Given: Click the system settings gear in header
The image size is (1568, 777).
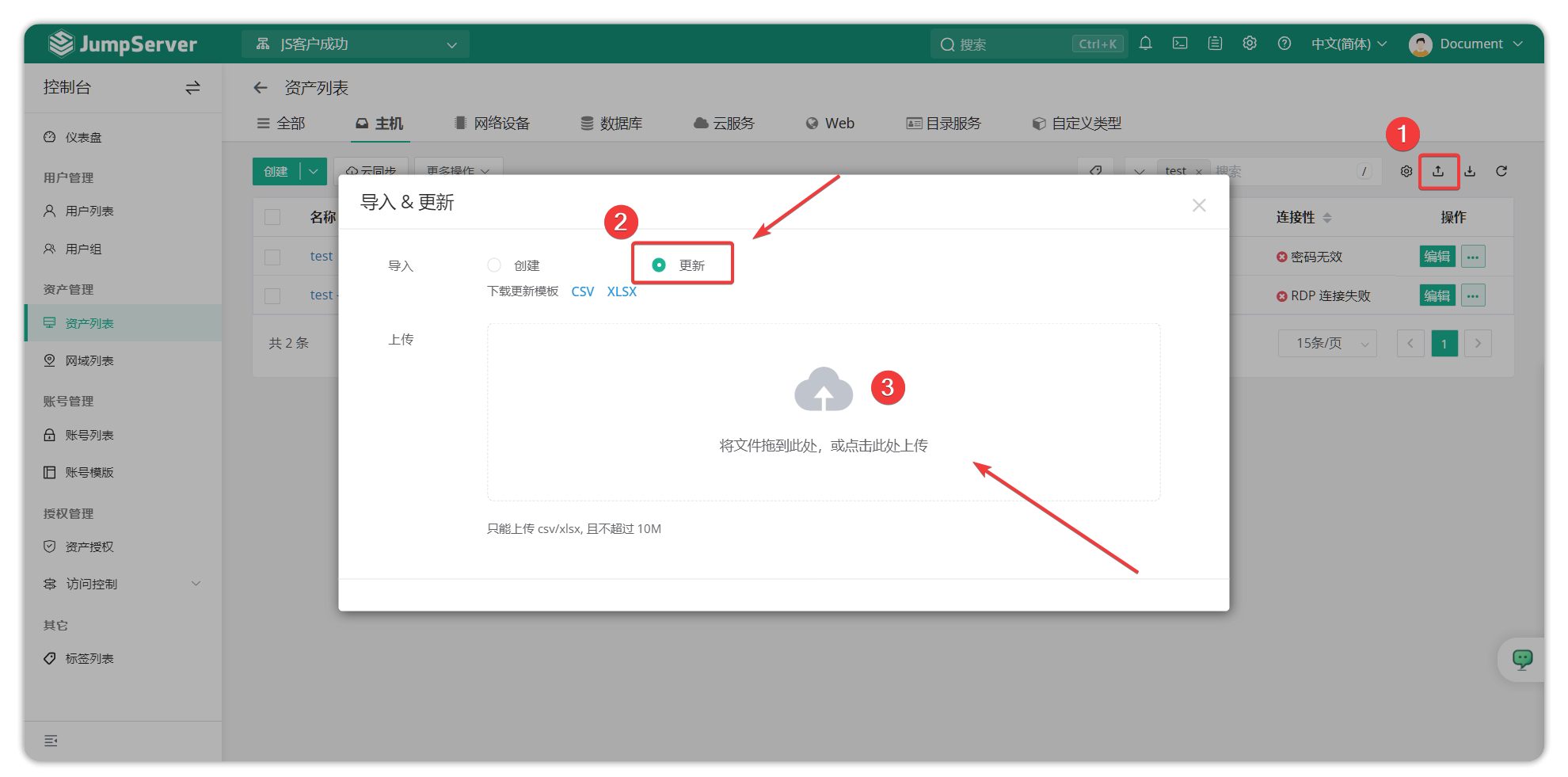Looking at the screenshot, I should point(1250,44).
